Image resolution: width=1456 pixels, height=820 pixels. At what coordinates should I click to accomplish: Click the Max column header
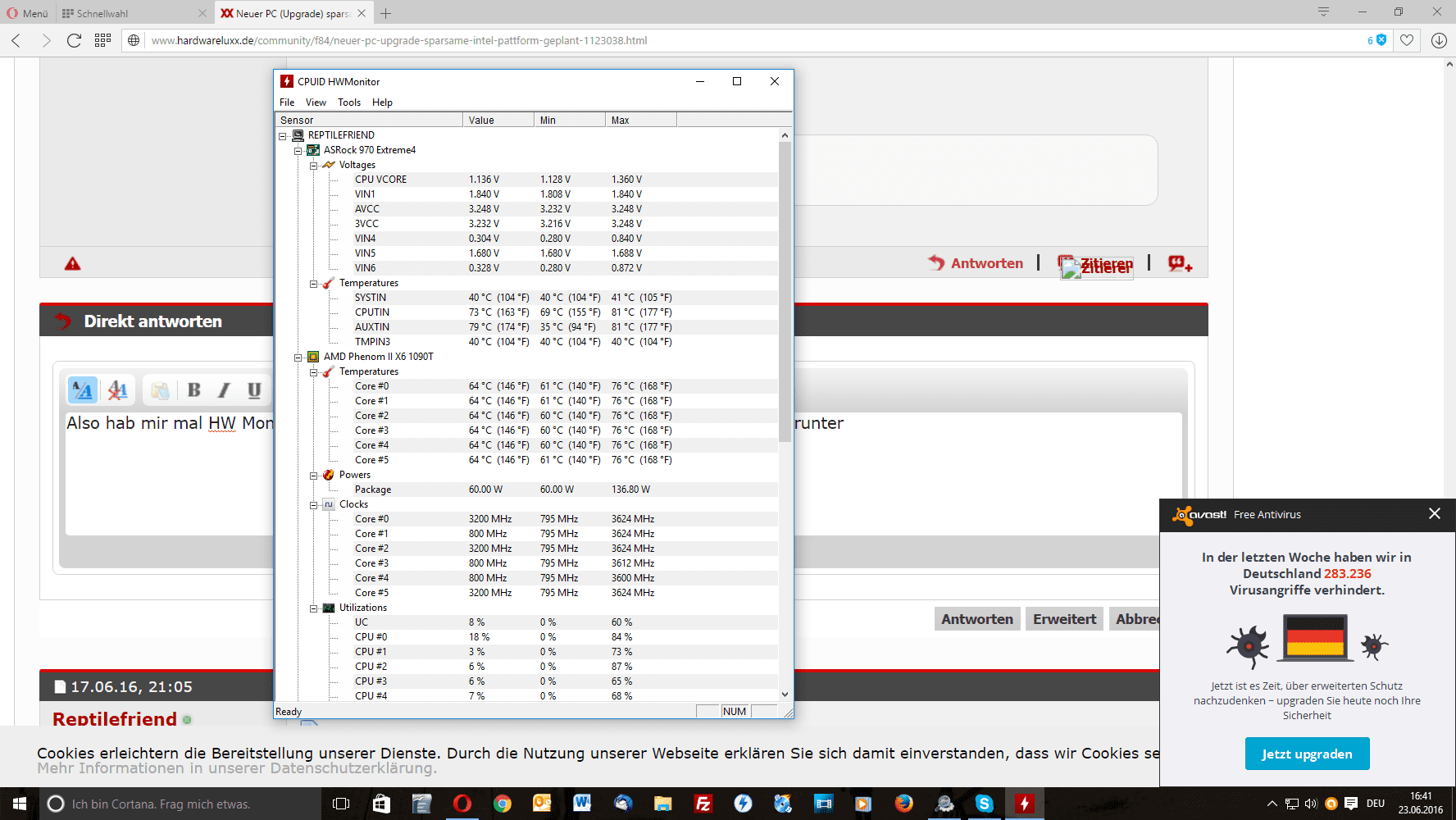point(641,120)
